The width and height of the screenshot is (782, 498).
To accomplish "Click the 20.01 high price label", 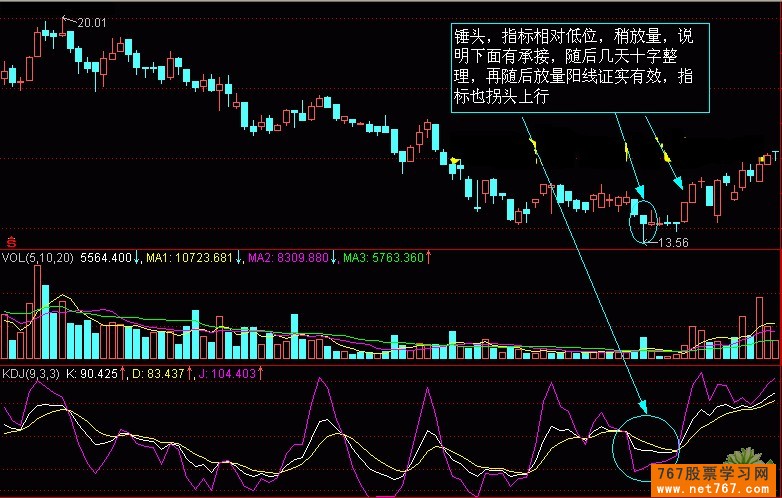I will (x=93, y=20).
